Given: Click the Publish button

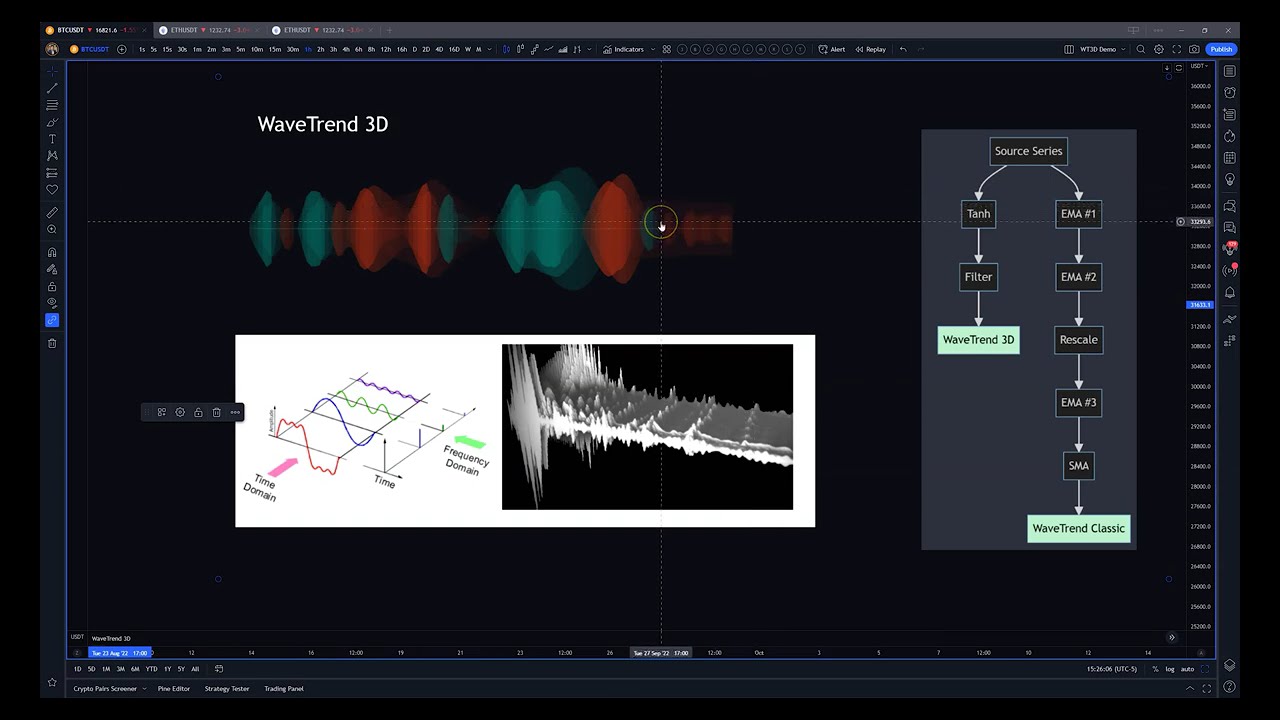Looking at the screenshot, I should [1221, 49].
